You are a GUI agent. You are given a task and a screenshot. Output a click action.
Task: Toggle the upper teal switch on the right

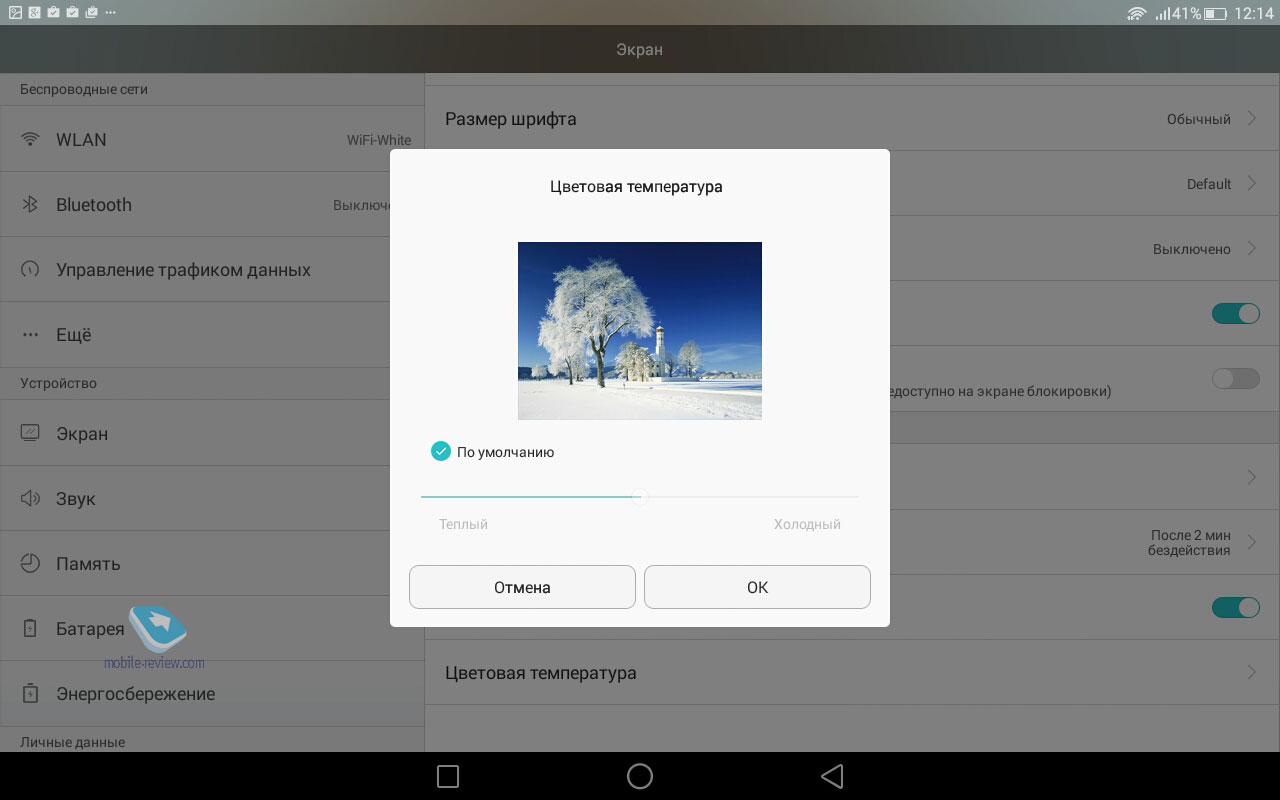(1236, 313)
